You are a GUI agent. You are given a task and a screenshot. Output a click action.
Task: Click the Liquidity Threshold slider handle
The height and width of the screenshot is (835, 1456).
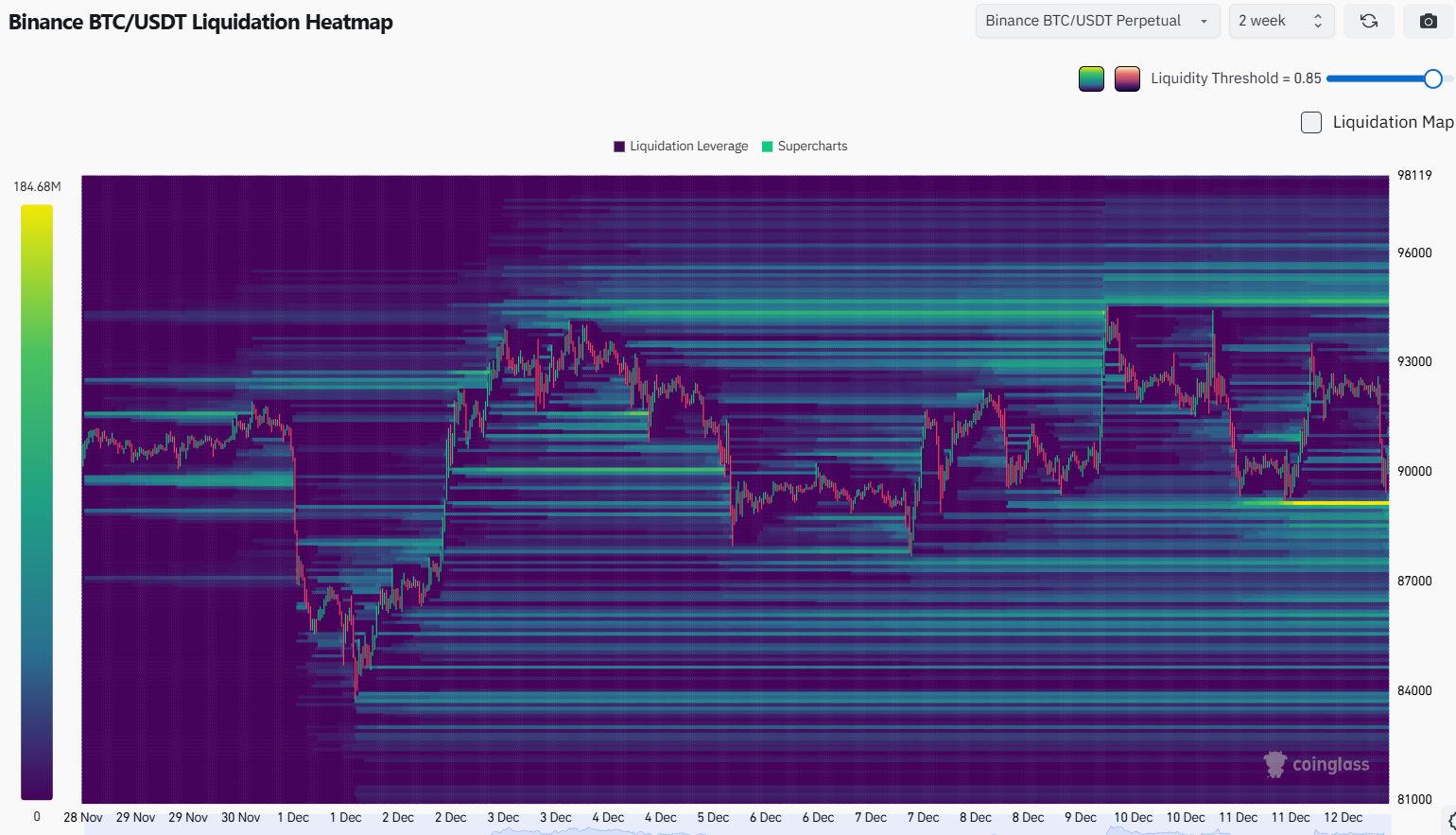point(1432,78)
